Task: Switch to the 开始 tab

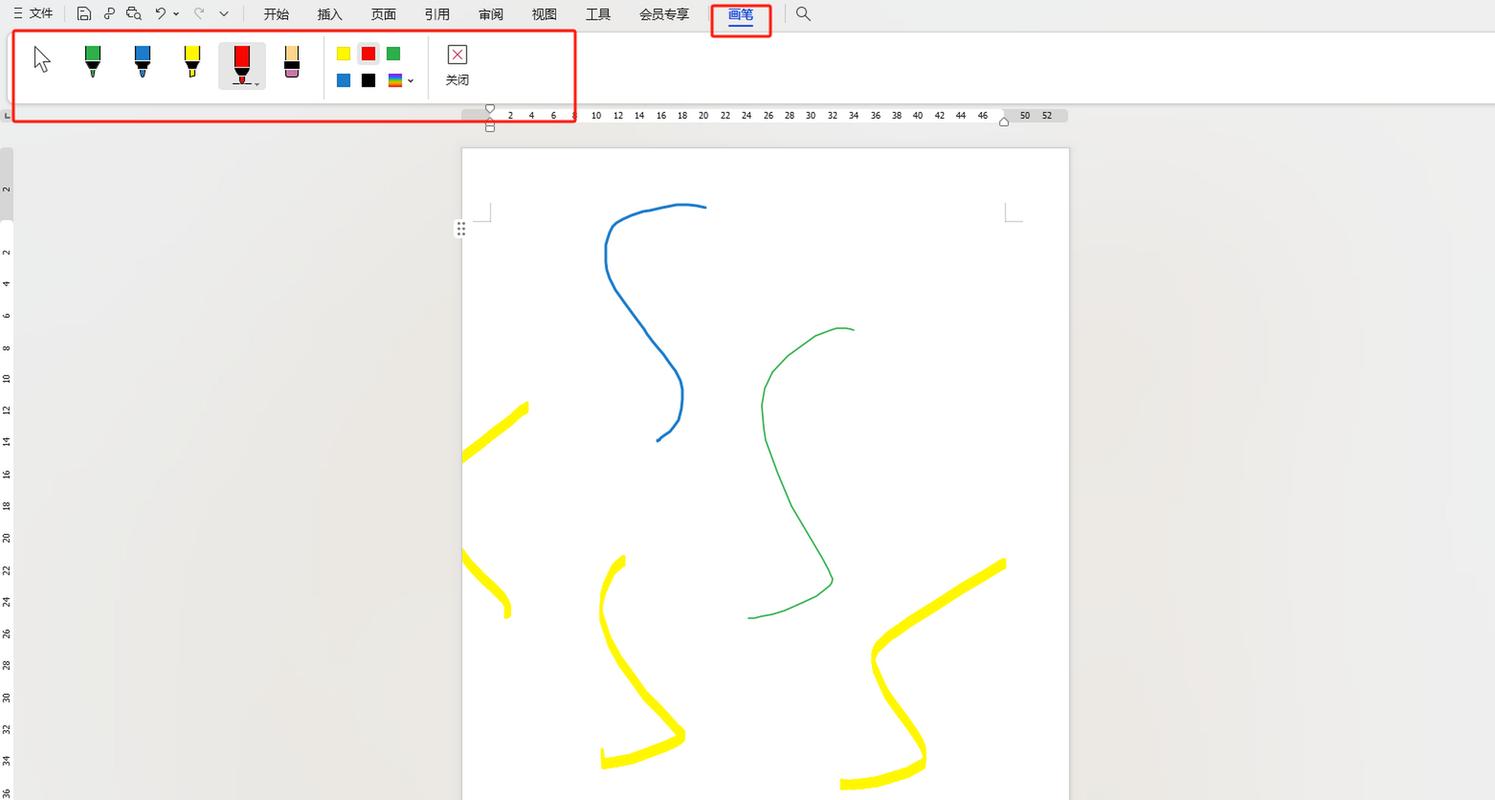Action: (276, 14)
